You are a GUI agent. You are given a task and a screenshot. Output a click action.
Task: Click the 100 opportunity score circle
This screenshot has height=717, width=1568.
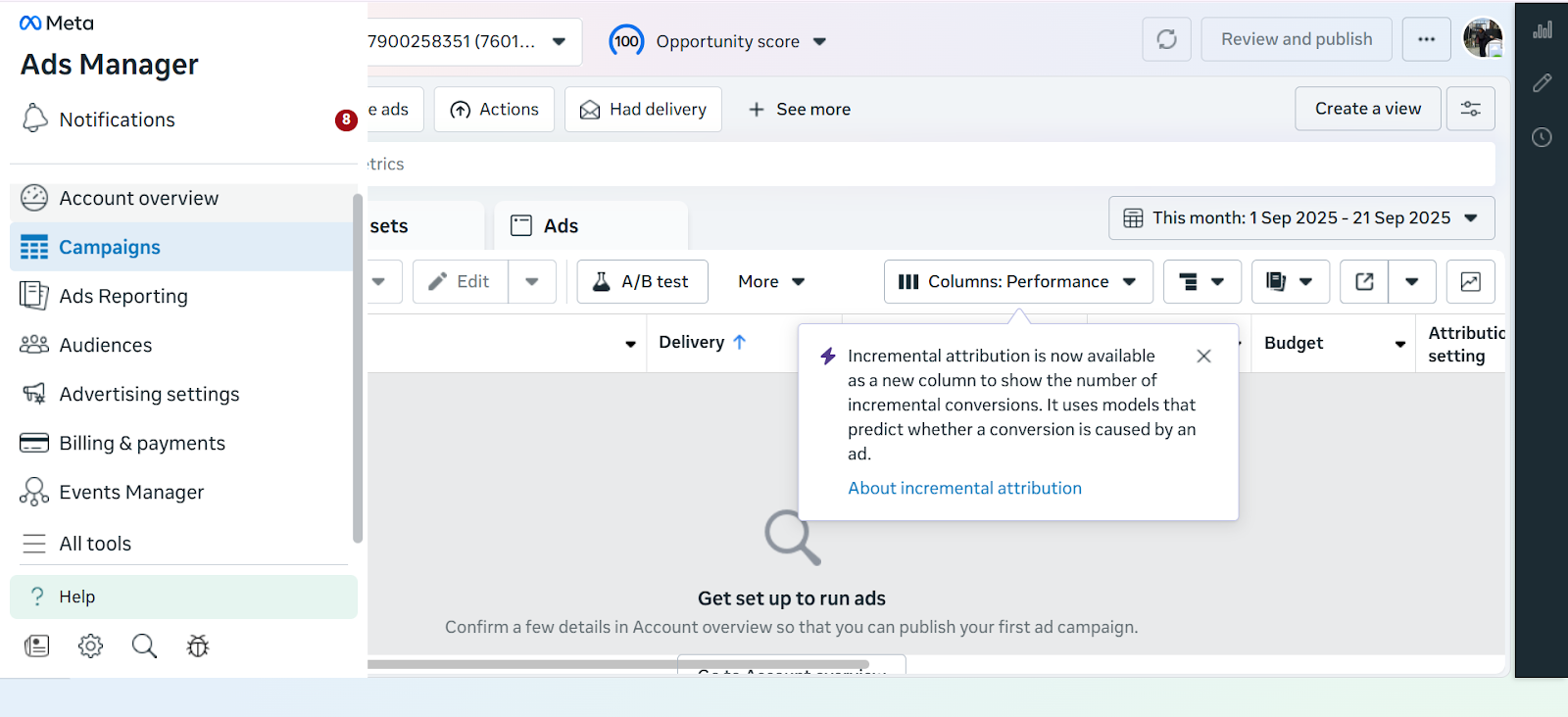pyautogui.click(x=627, y=41)
